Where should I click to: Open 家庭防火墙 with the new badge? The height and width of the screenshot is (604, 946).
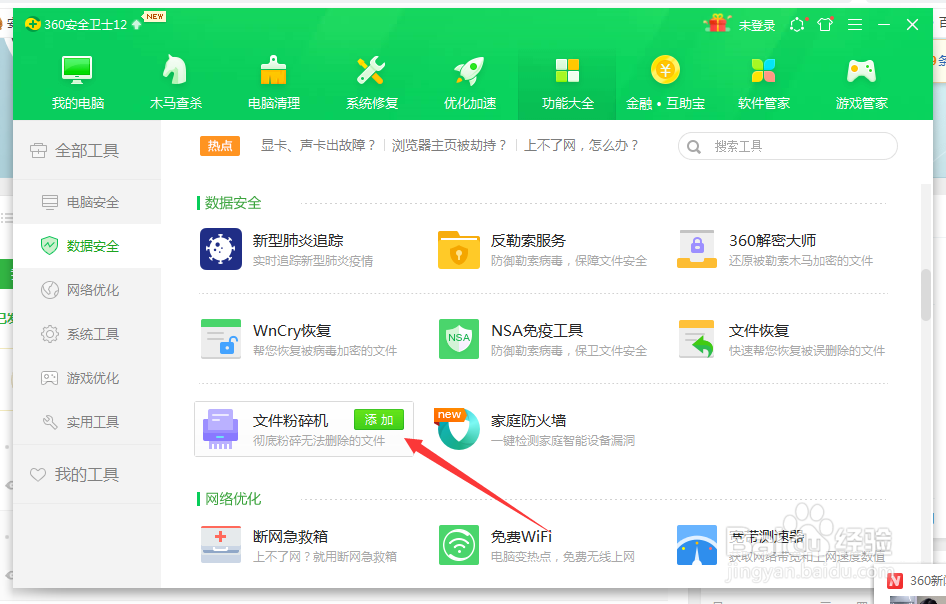pos(458,428)
